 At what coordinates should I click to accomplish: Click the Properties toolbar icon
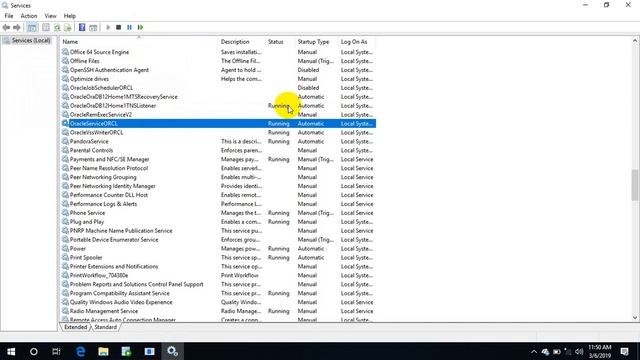click(x=46, y=27)
